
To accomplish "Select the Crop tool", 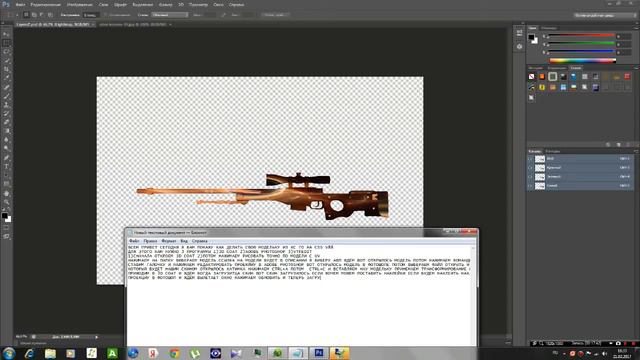I will pyautogui.click(x=6, y=69).
